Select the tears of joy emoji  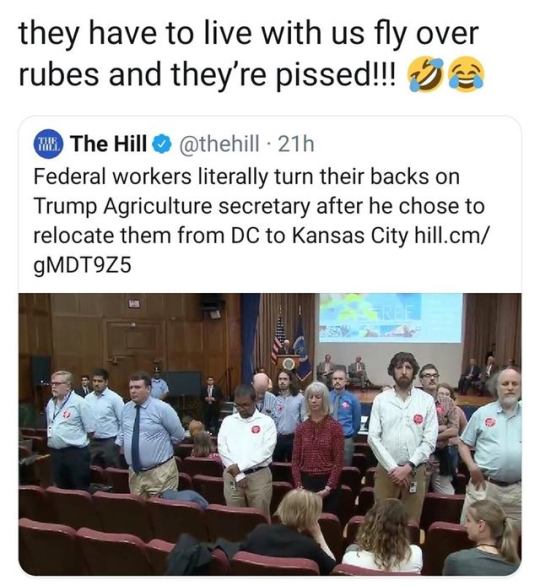(x=466, y=75)
